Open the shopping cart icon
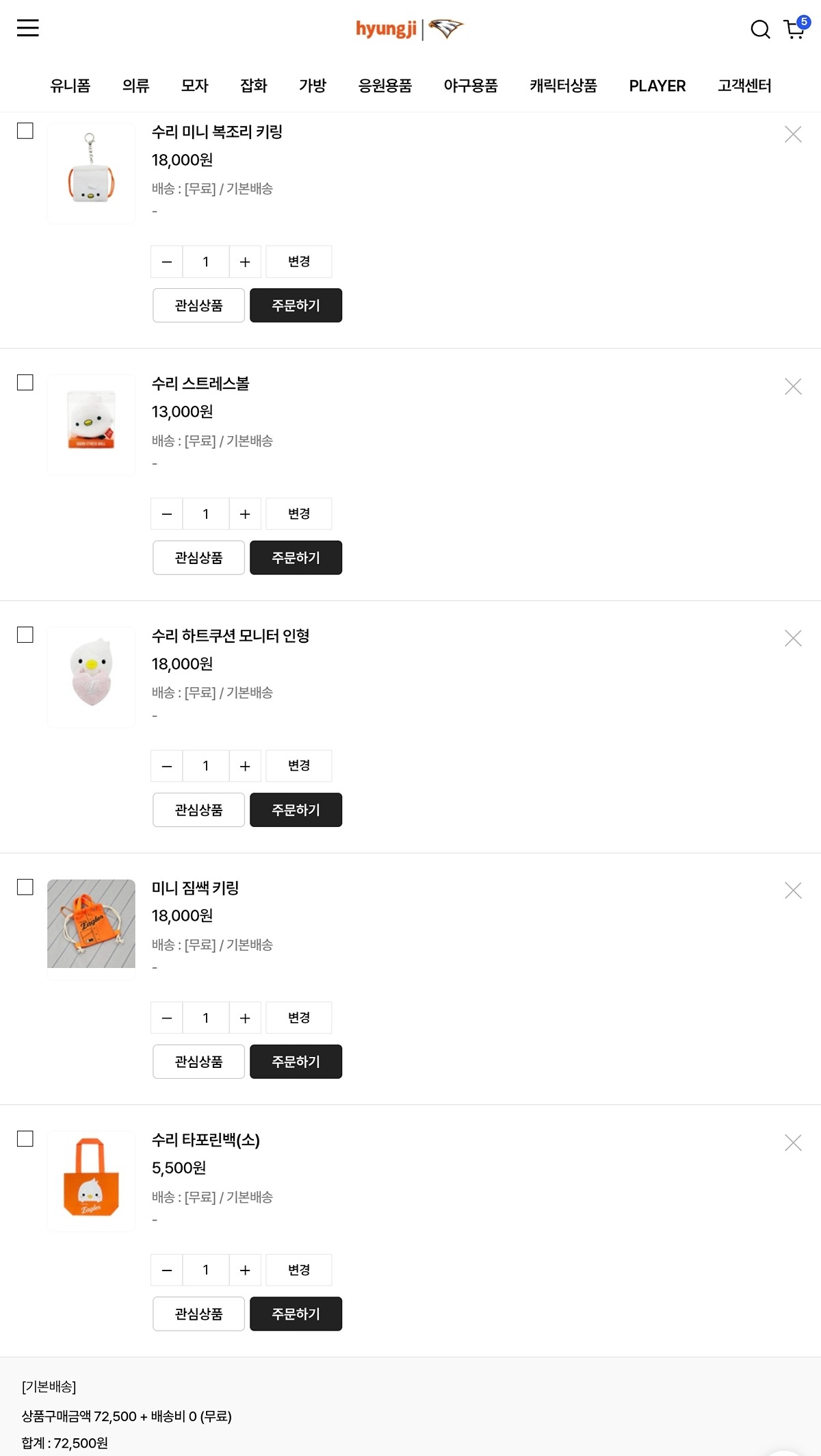The image size is (821, 1456). coord(794,29)
